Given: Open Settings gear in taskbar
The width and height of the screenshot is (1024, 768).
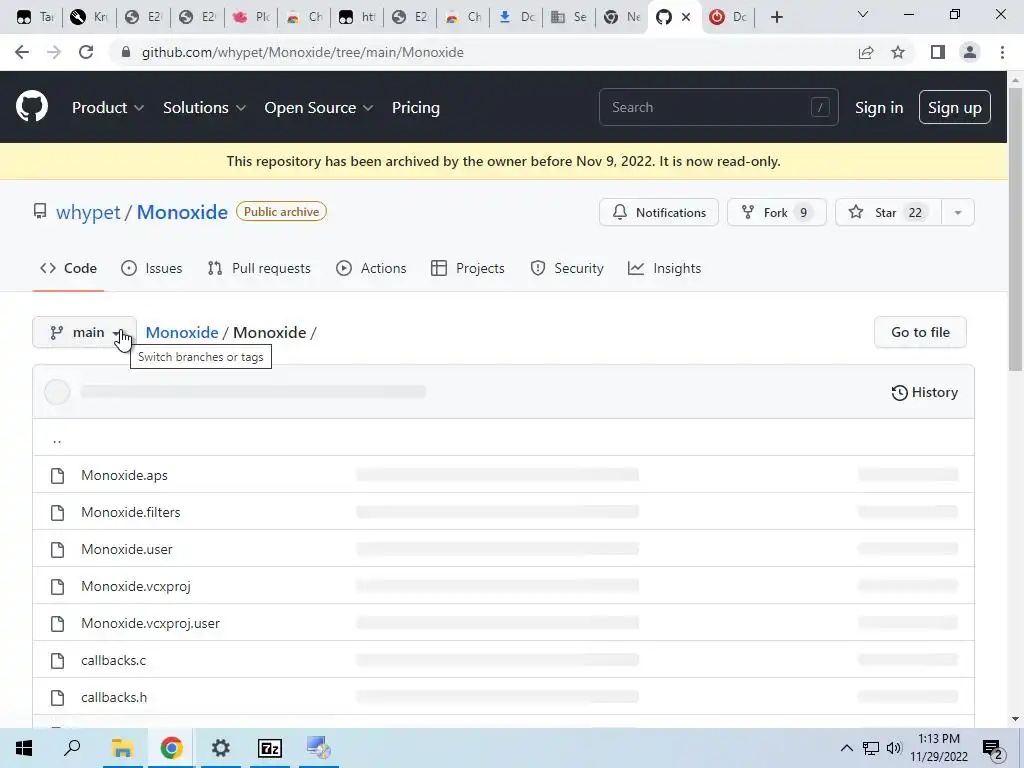Looking at the screenshot, I should click(x=221, y=748).
